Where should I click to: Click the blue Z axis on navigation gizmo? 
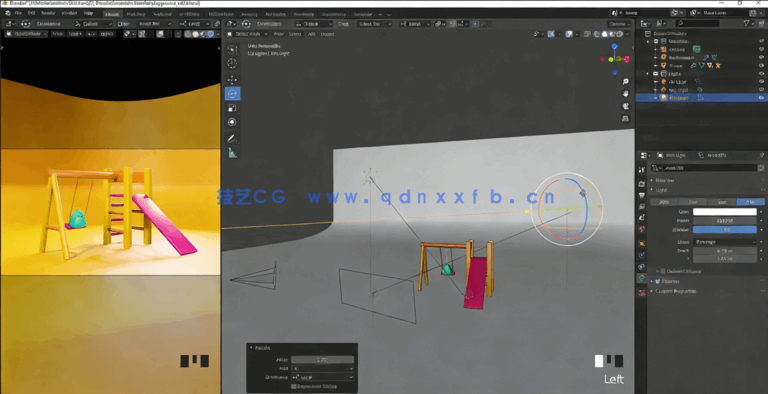614,47
